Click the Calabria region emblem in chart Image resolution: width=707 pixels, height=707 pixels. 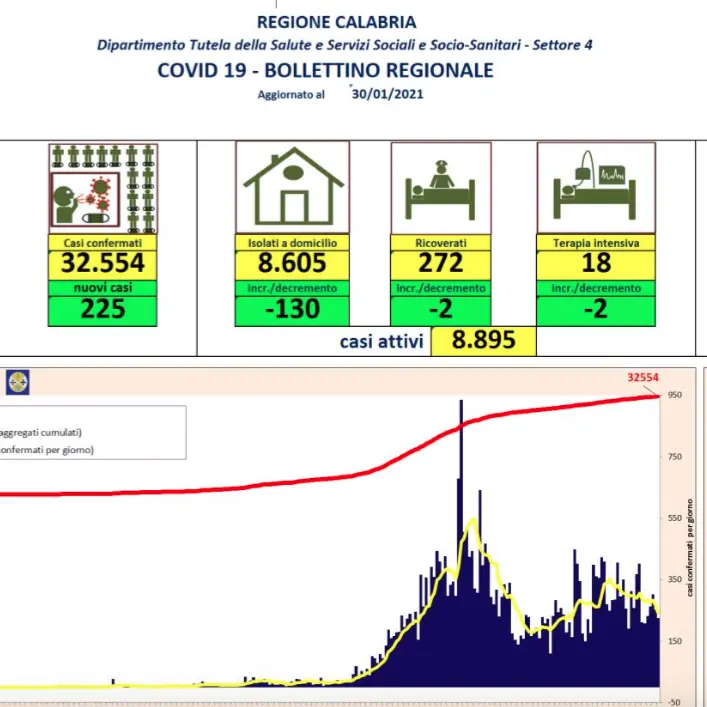(18, 382)
